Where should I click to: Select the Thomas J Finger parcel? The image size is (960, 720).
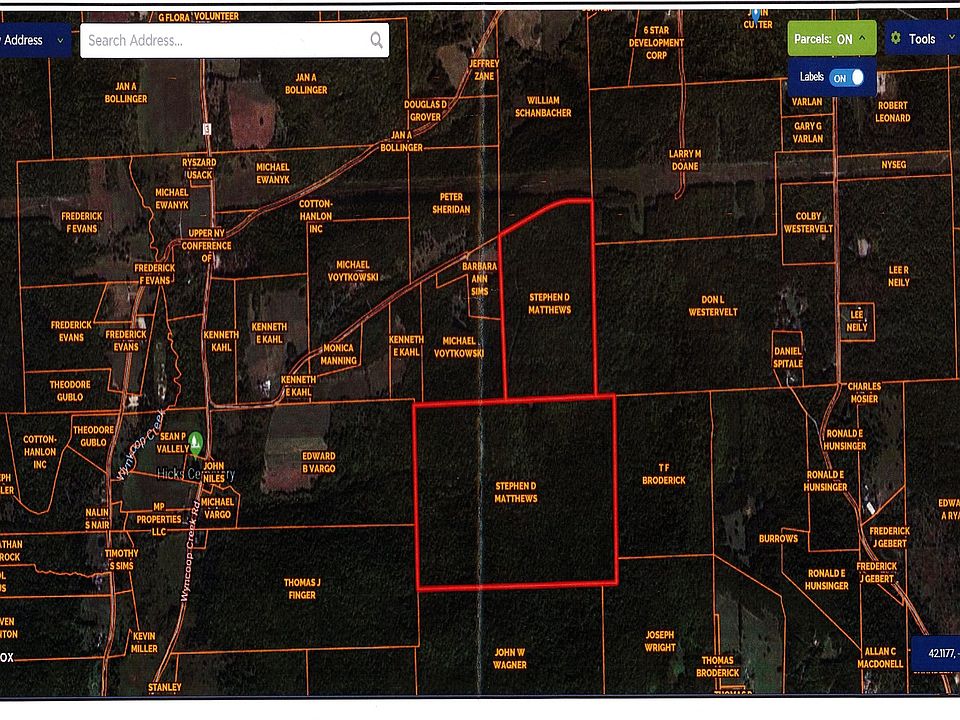point(302,588)
